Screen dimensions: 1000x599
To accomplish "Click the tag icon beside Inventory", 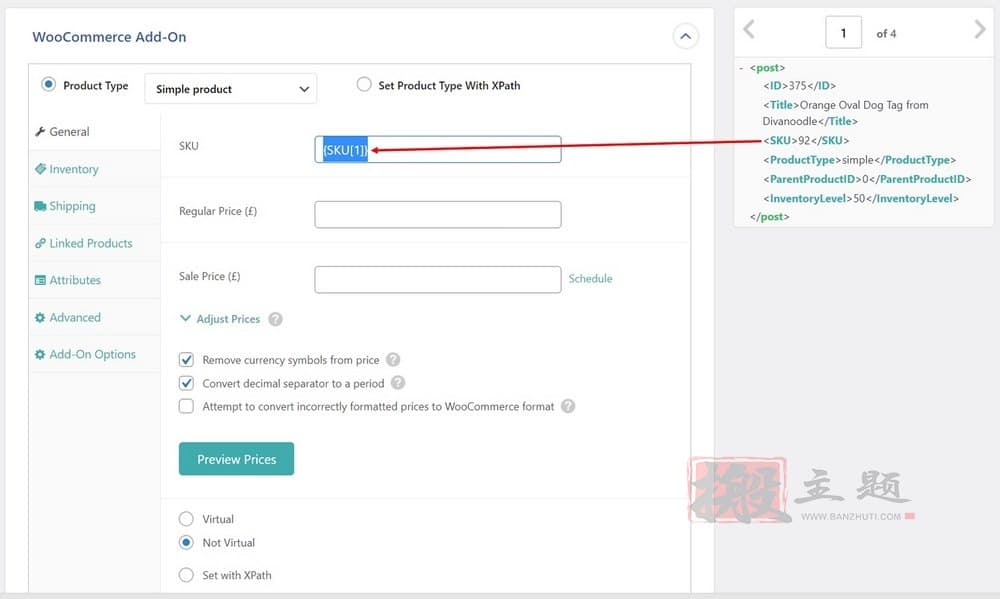I will pos(40,169).
